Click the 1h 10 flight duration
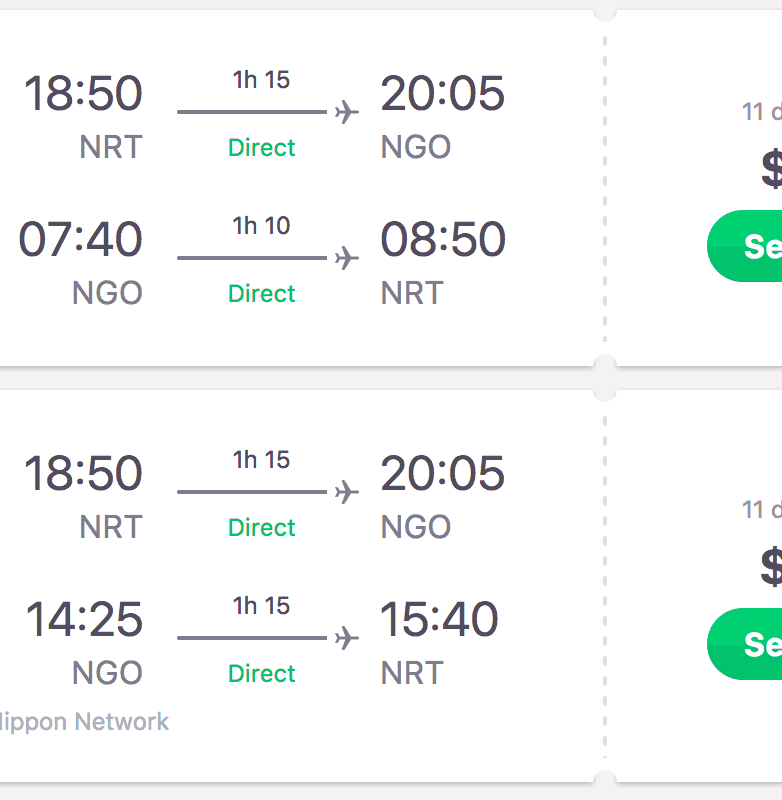 click(x=261, y=226)
